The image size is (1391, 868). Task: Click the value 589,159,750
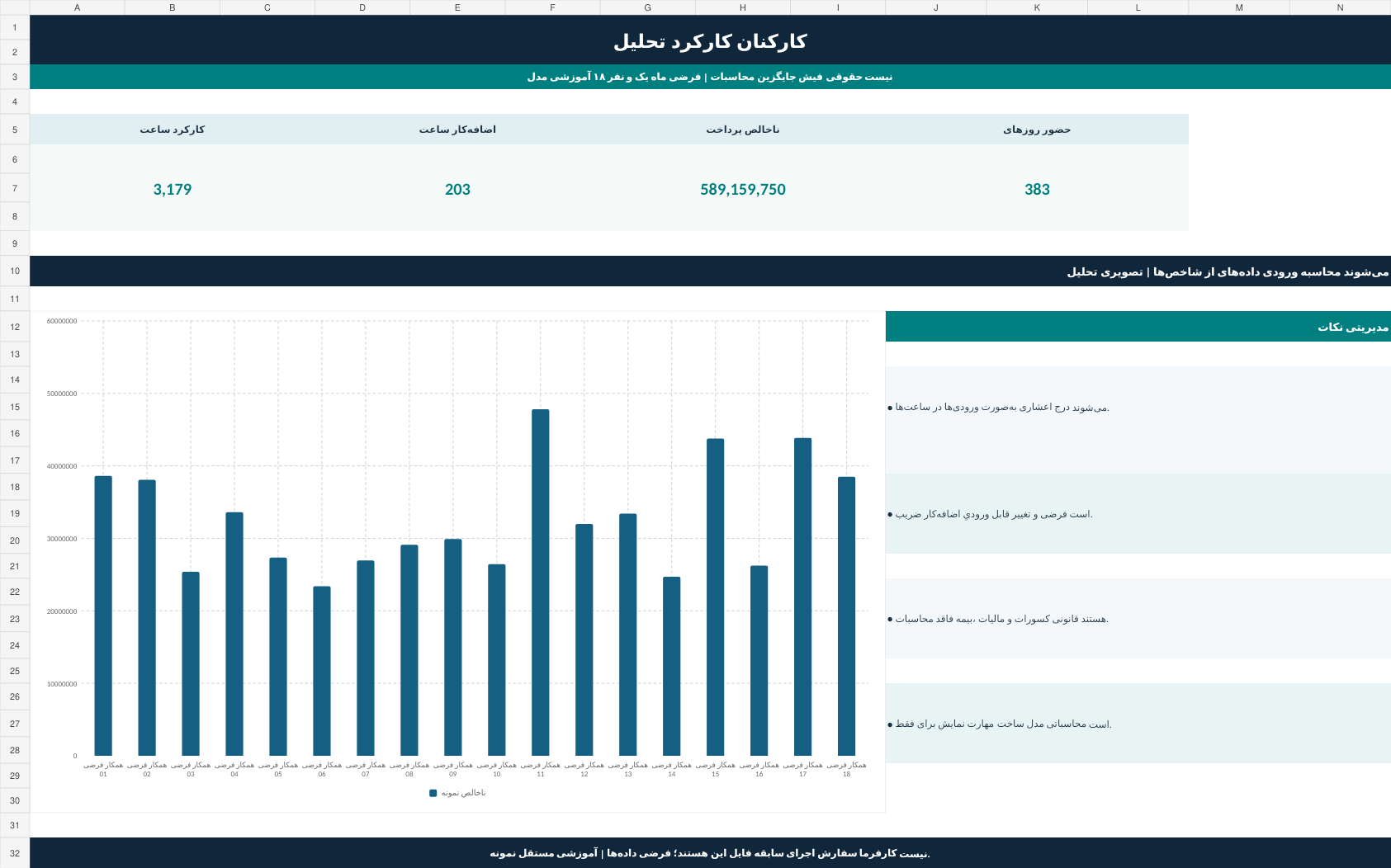pos(743,189)
